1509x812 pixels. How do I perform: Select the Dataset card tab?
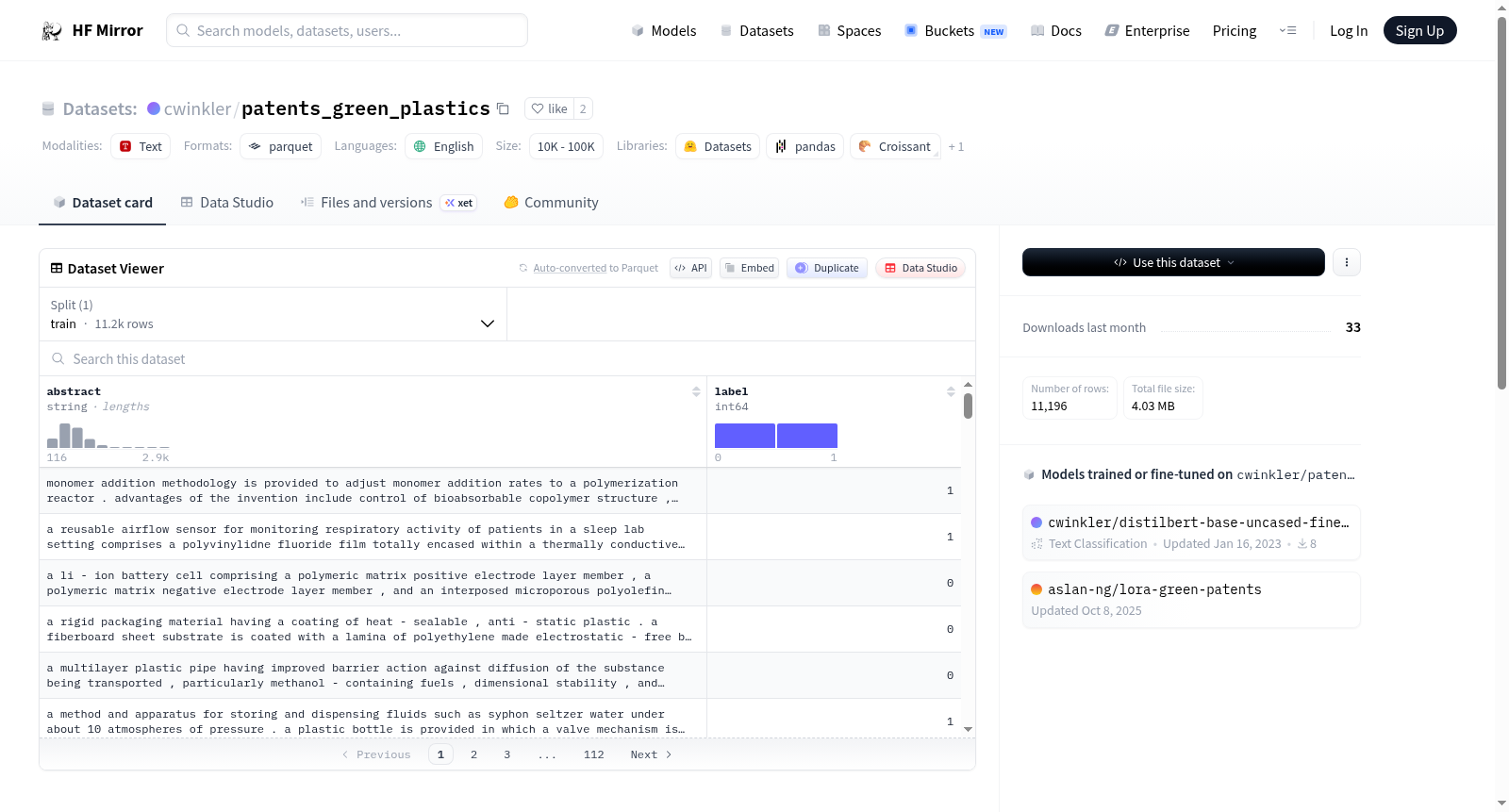tap(103, 203)
